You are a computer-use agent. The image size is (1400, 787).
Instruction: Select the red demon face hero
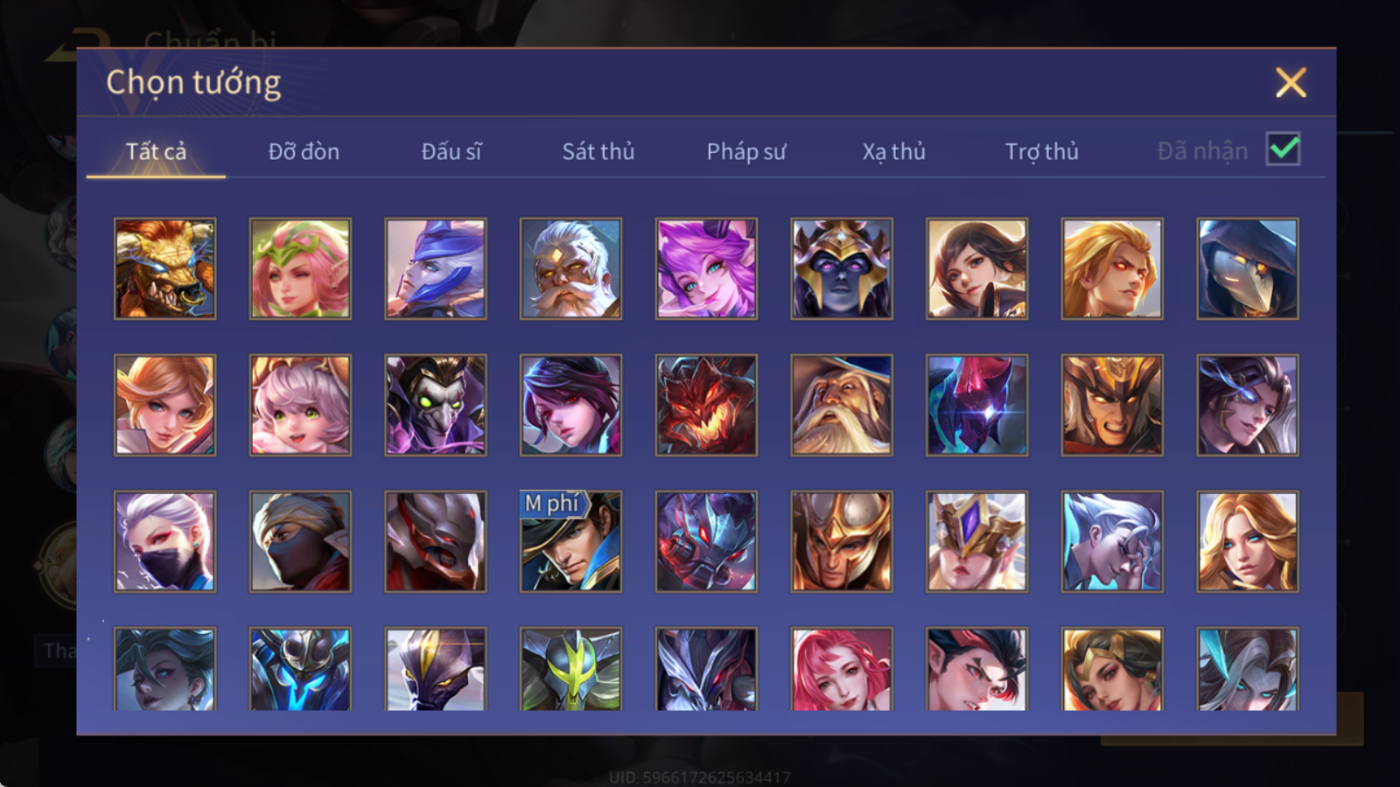coord(706,405)
